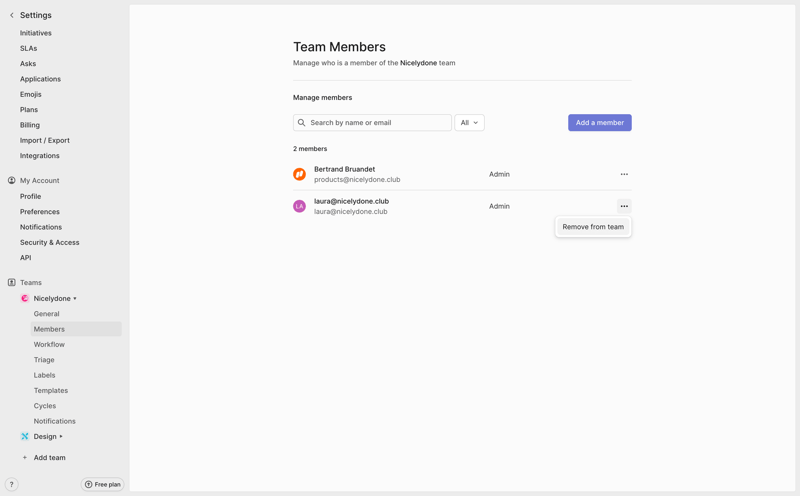Click the Free plan upgrade badge

click(x=103, y=484)
